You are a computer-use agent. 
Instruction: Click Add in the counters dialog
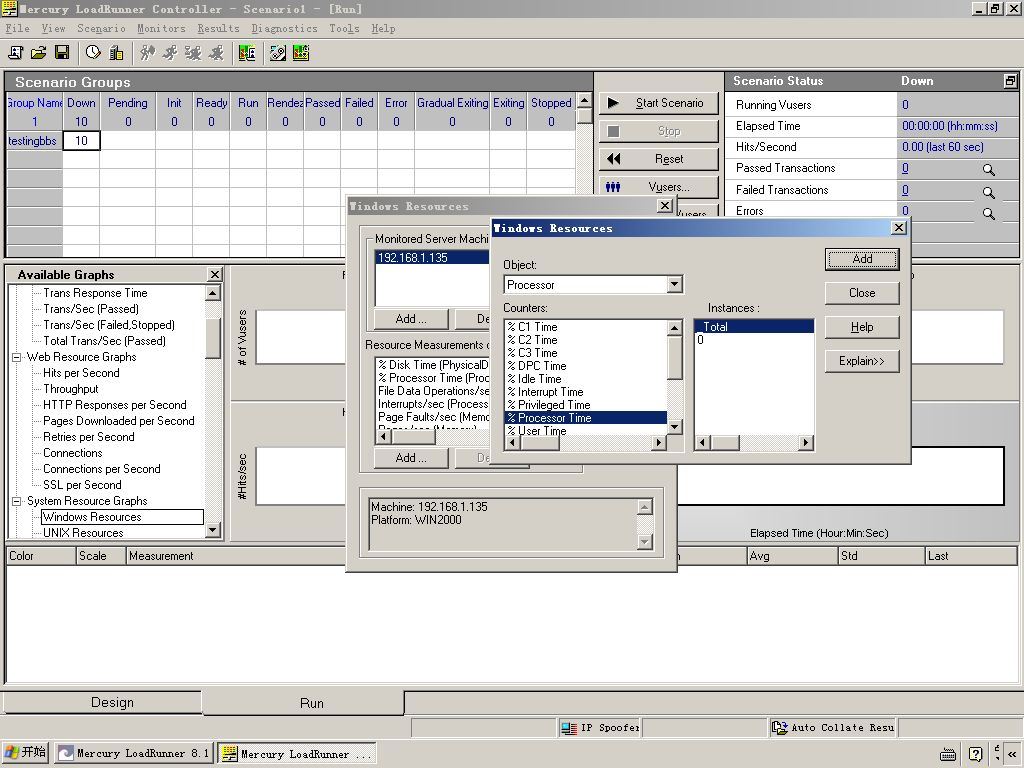click(x=862, y=259)
